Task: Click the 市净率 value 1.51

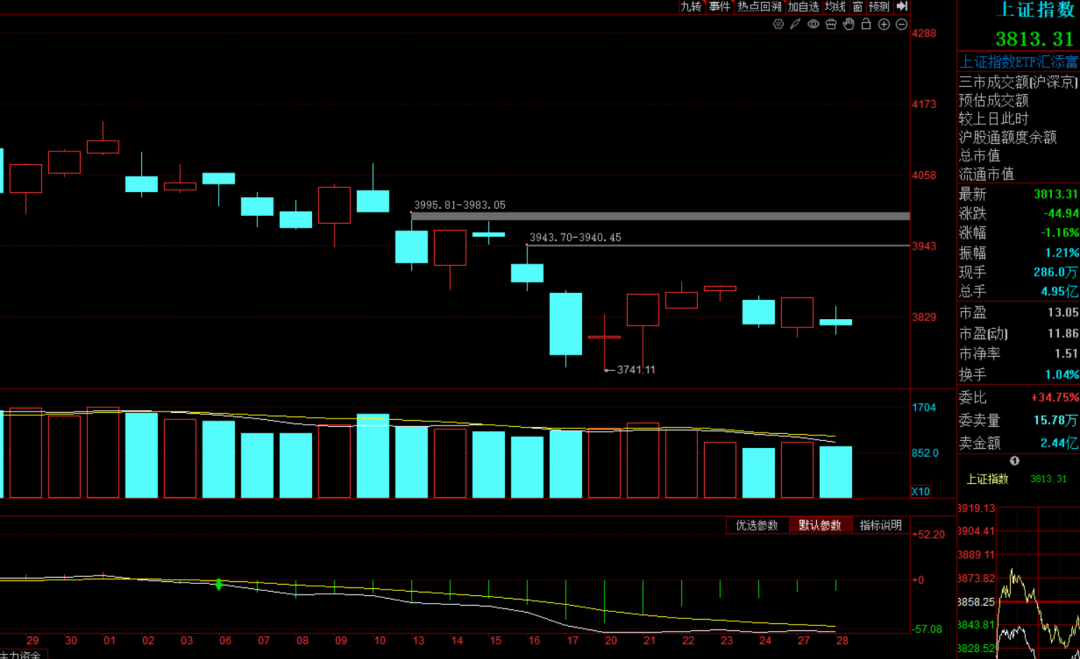Action: tap(1066, 353)
